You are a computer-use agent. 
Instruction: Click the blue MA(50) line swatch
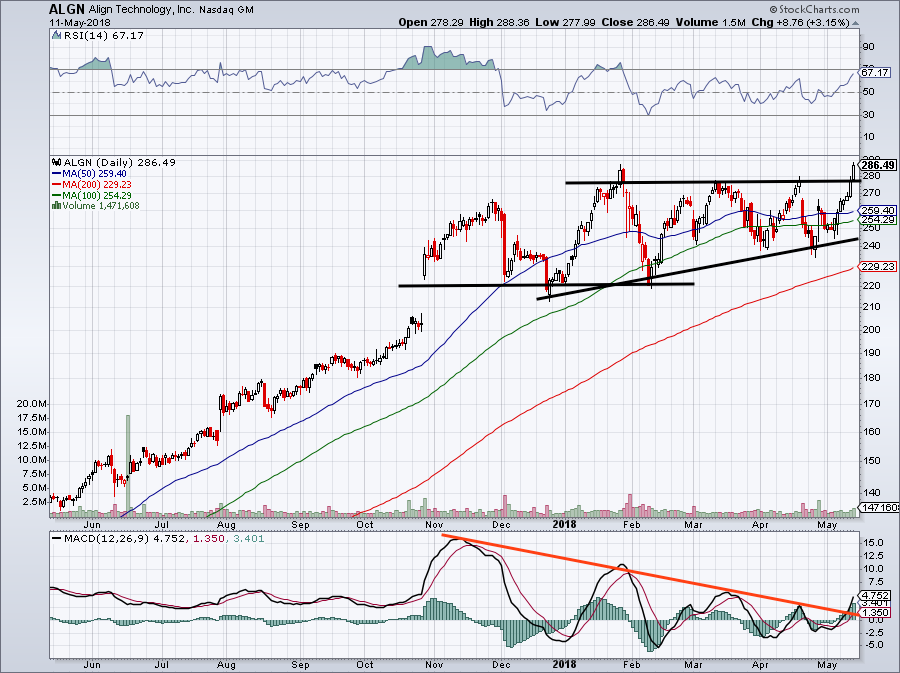click(x=56, y=173)
